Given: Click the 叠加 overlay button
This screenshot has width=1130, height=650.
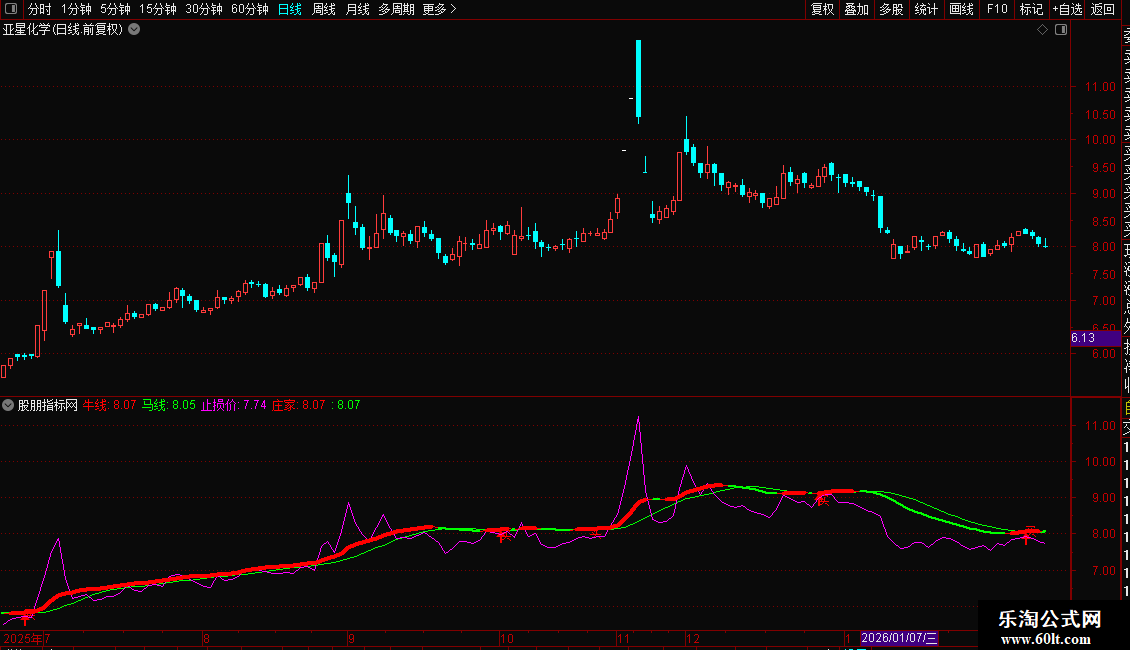Looking at the screenshot, I should [x=856, y=9].
